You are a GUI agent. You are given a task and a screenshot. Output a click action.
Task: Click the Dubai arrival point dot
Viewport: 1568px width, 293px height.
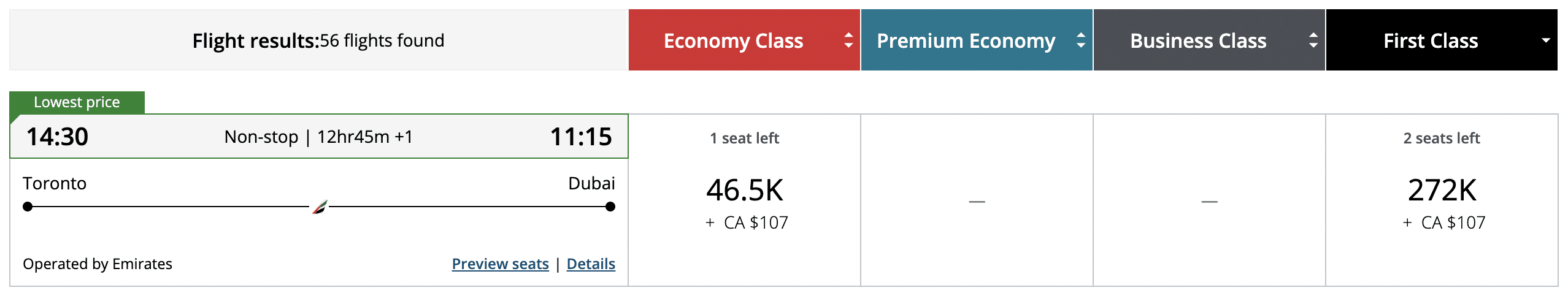point(610,207)
